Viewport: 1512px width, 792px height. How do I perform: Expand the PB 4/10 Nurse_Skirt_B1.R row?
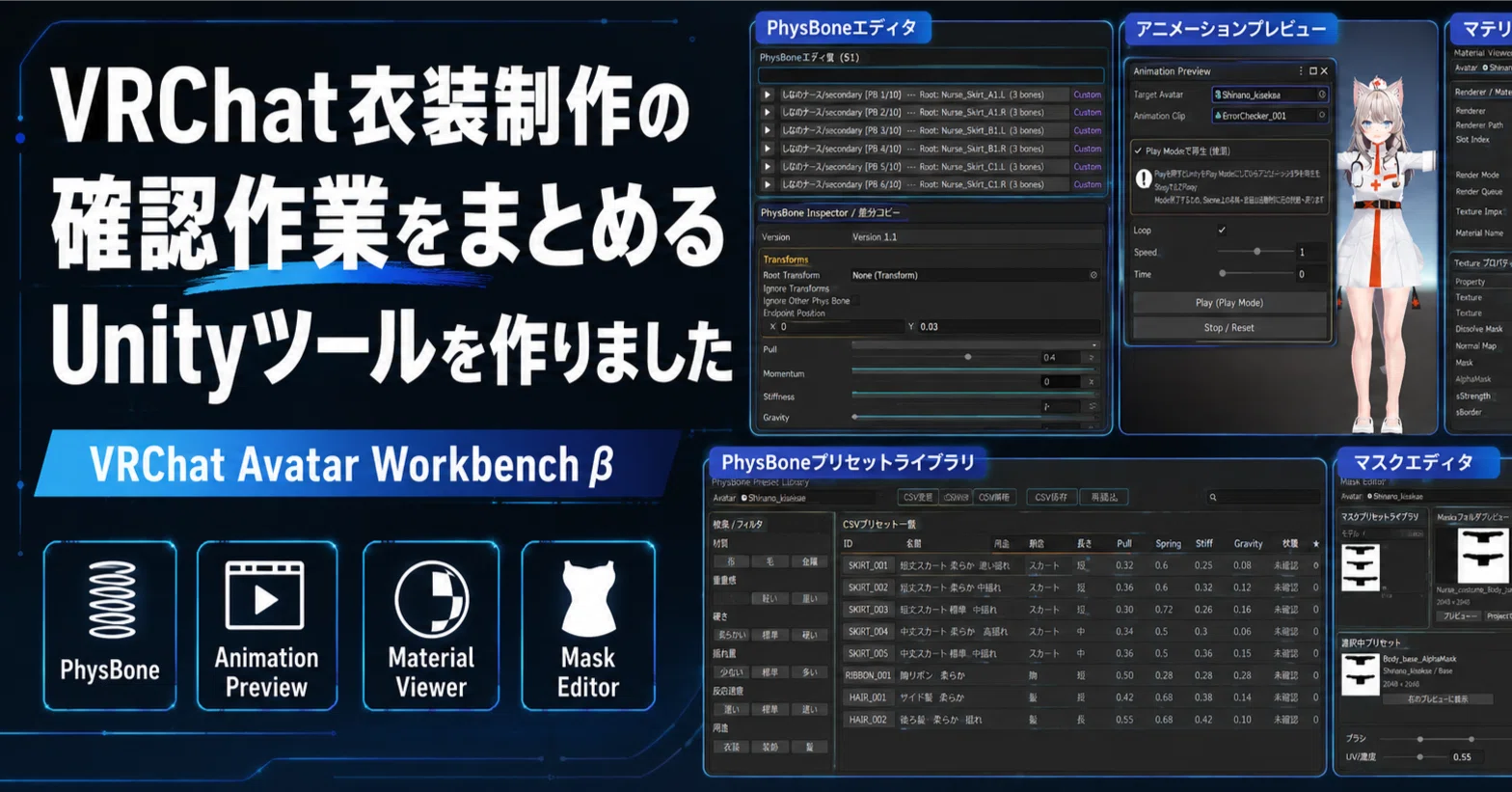pyautogui.click(x=768, y=149)
